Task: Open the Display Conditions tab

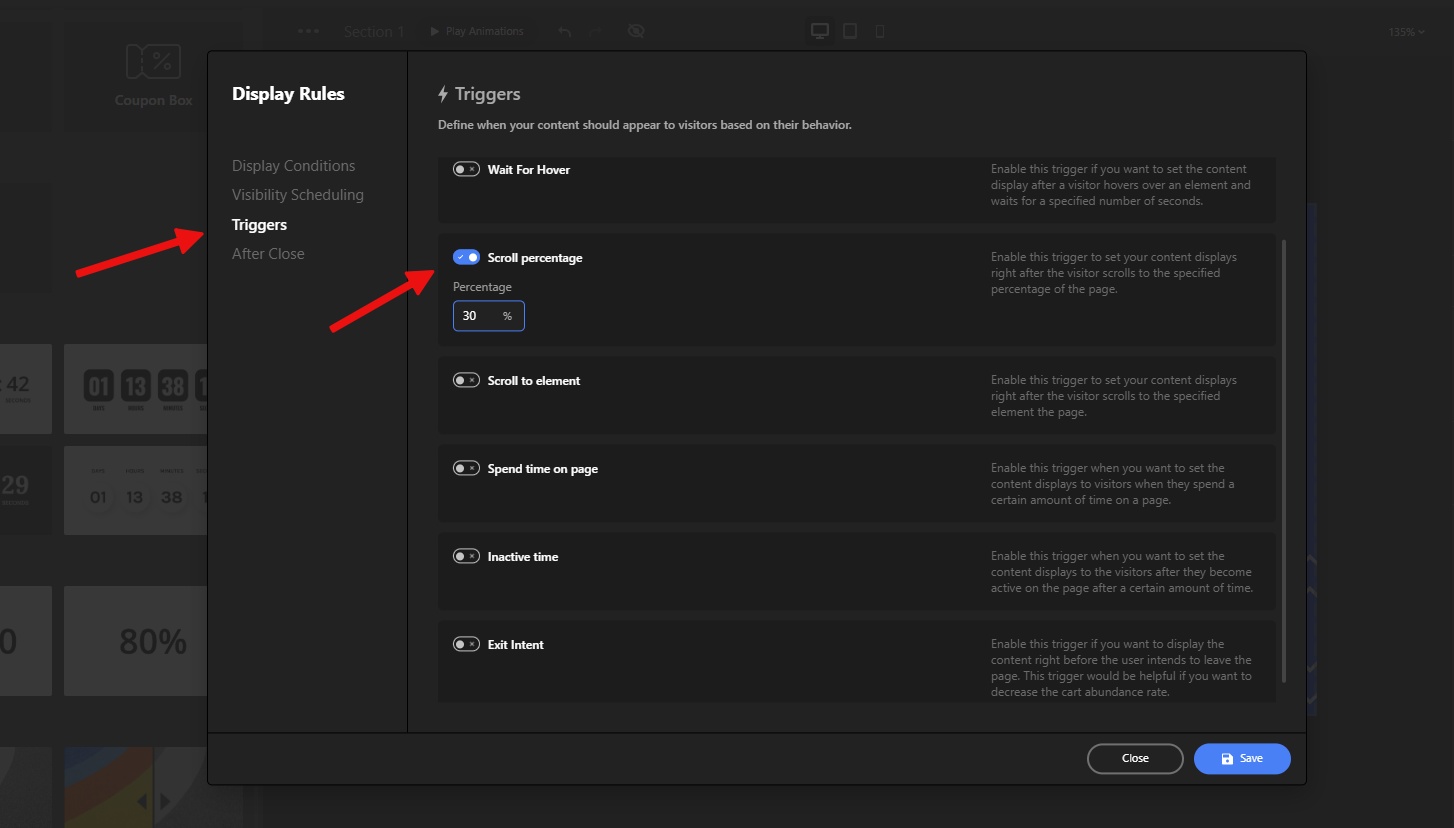Action: click(293, 166)
